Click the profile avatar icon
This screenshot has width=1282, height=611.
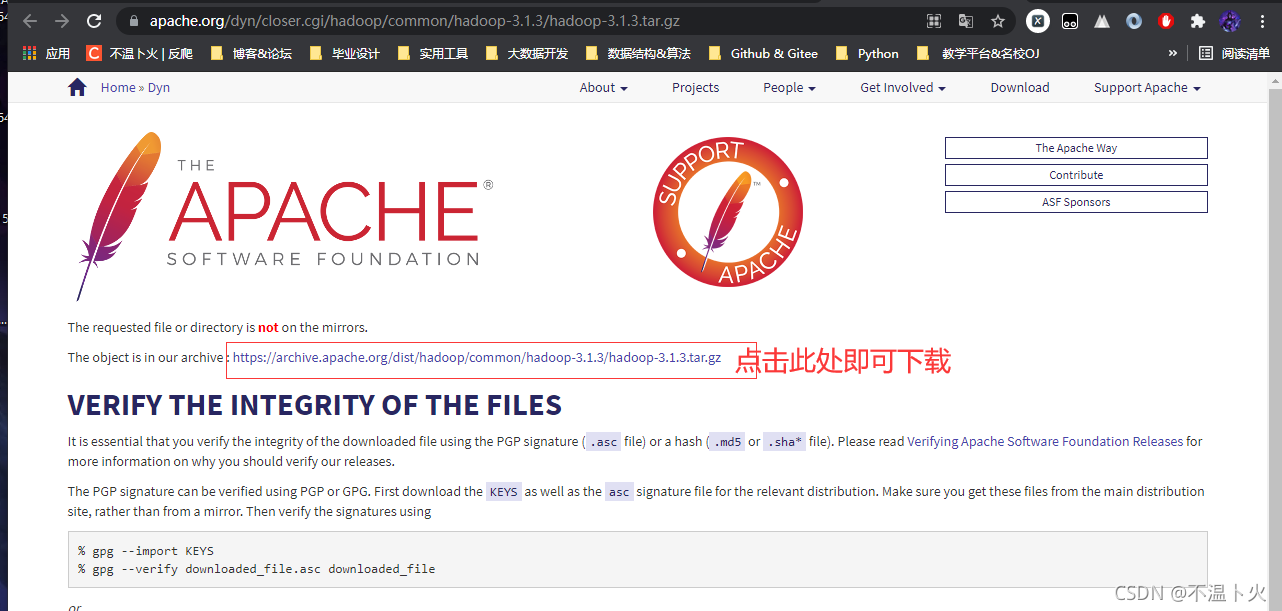click(1231, 21)
